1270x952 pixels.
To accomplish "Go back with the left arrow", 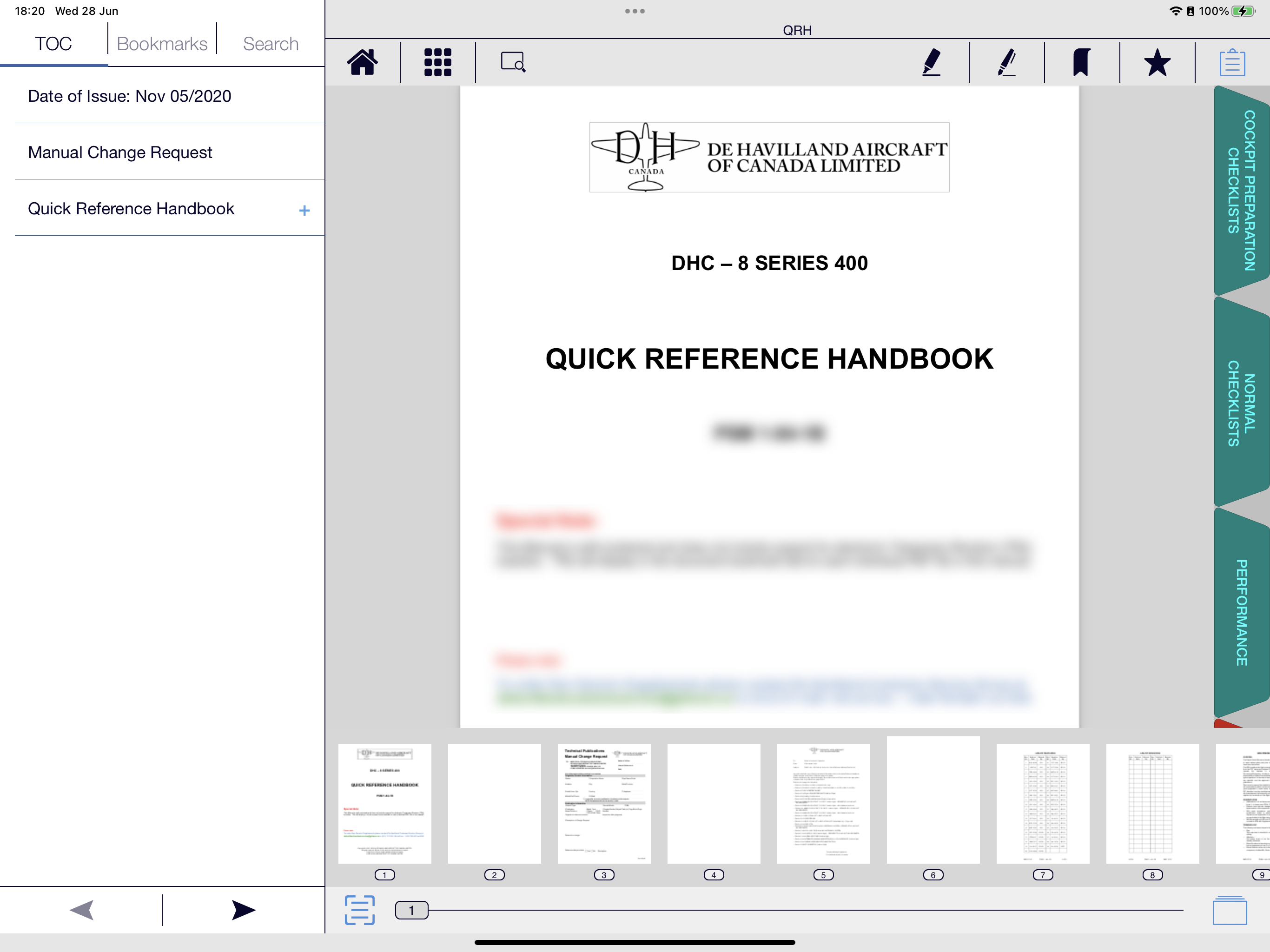I will [x=81, y=910].
